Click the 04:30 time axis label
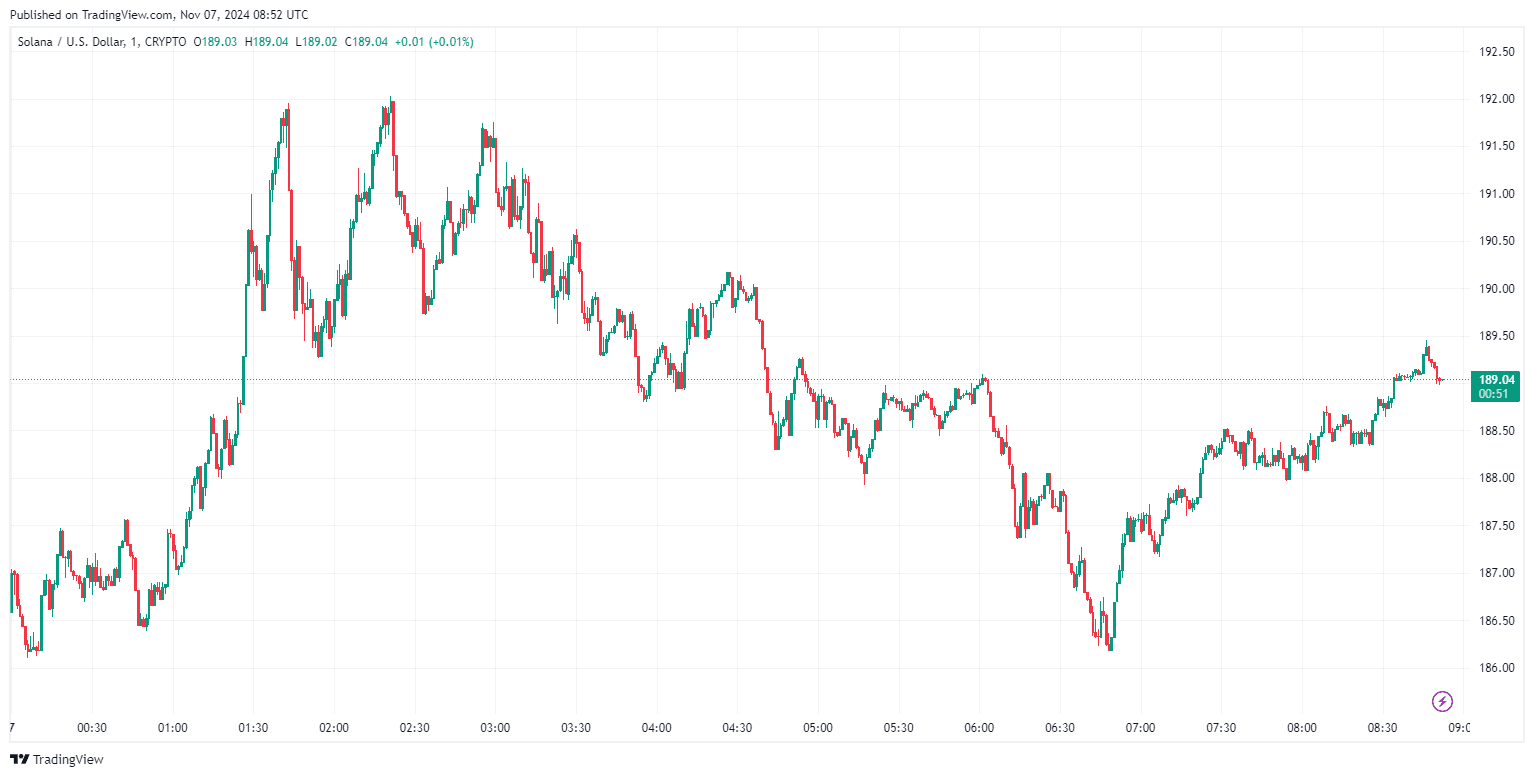The height and width of the screenshot is (777, 1534). [x=737, y=728]
